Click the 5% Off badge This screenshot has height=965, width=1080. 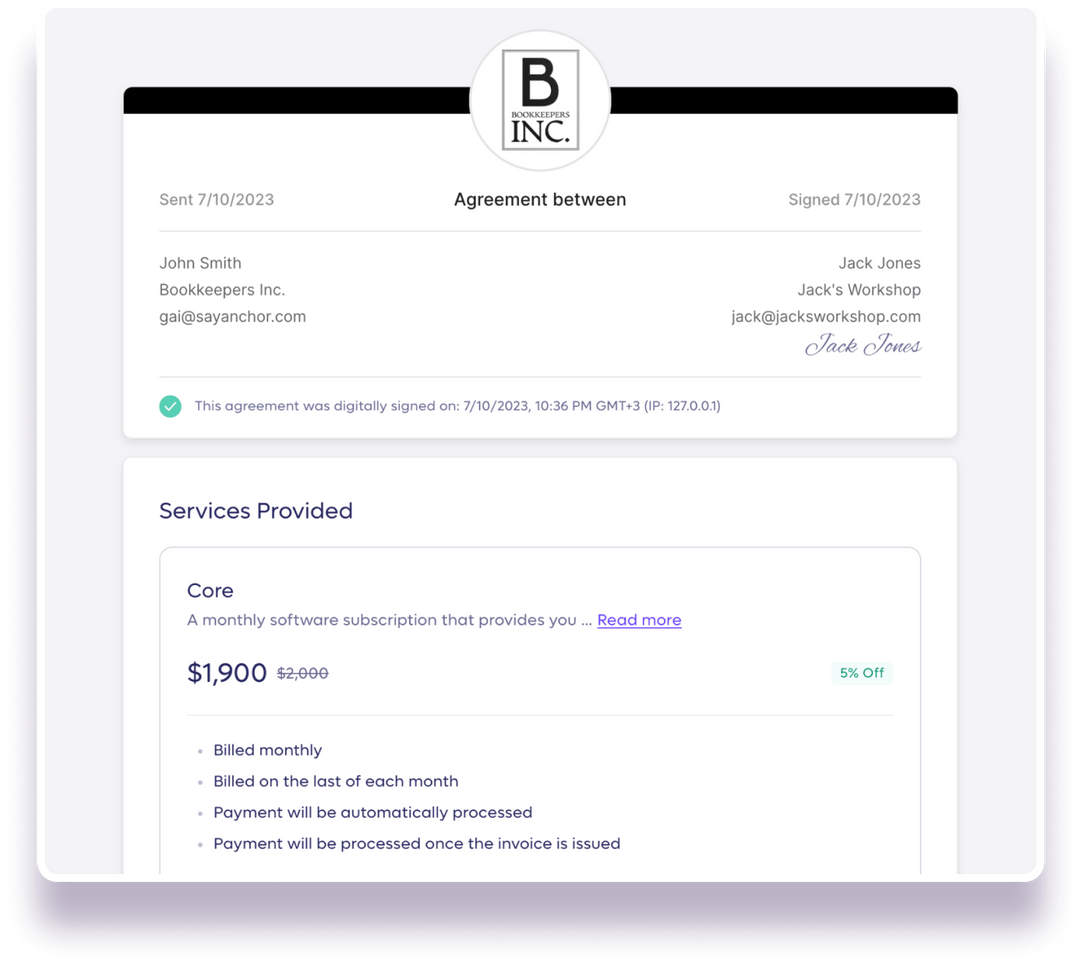862,673
